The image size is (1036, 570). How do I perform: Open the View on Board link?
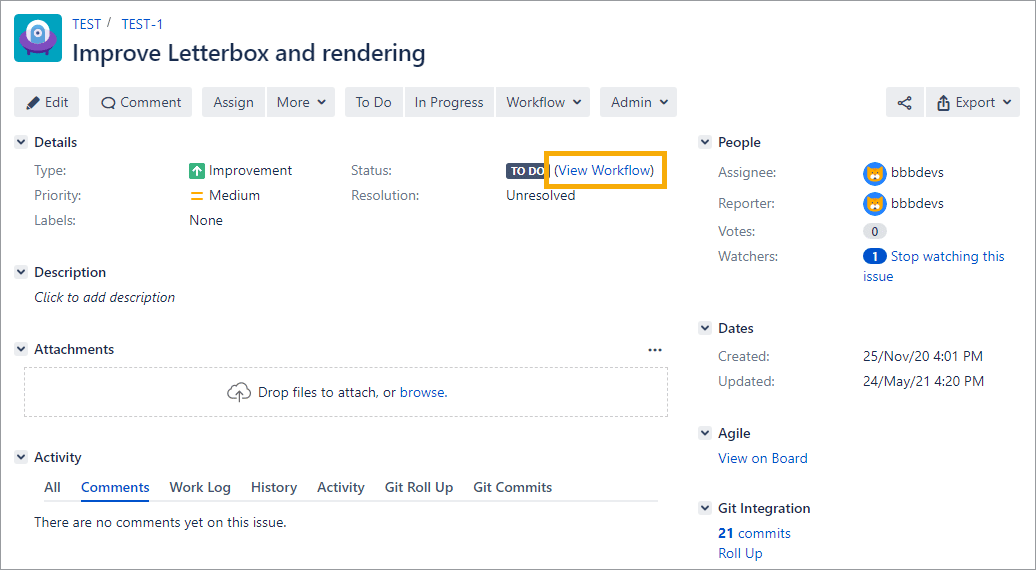point(762,458)
